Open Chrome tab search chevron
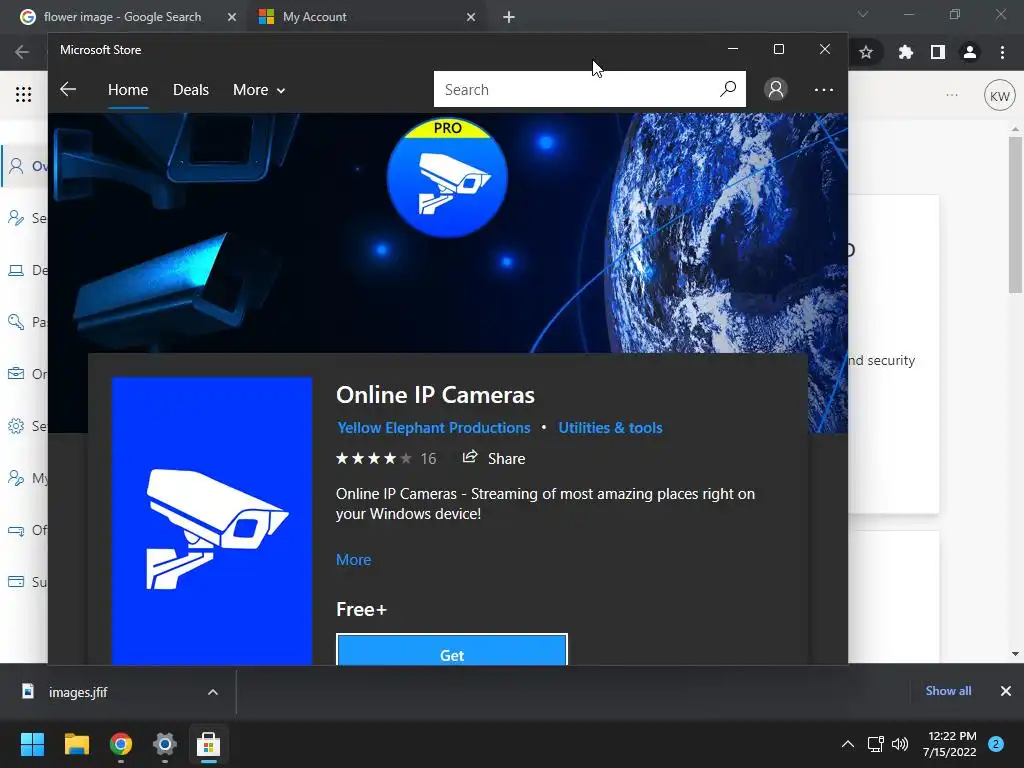 (863, 14)
